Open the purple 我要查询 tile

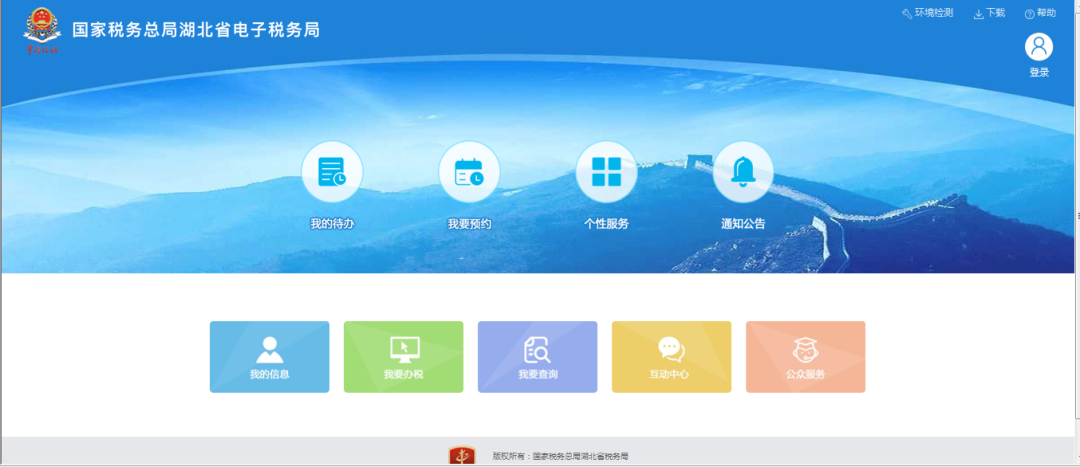point(537,357)
